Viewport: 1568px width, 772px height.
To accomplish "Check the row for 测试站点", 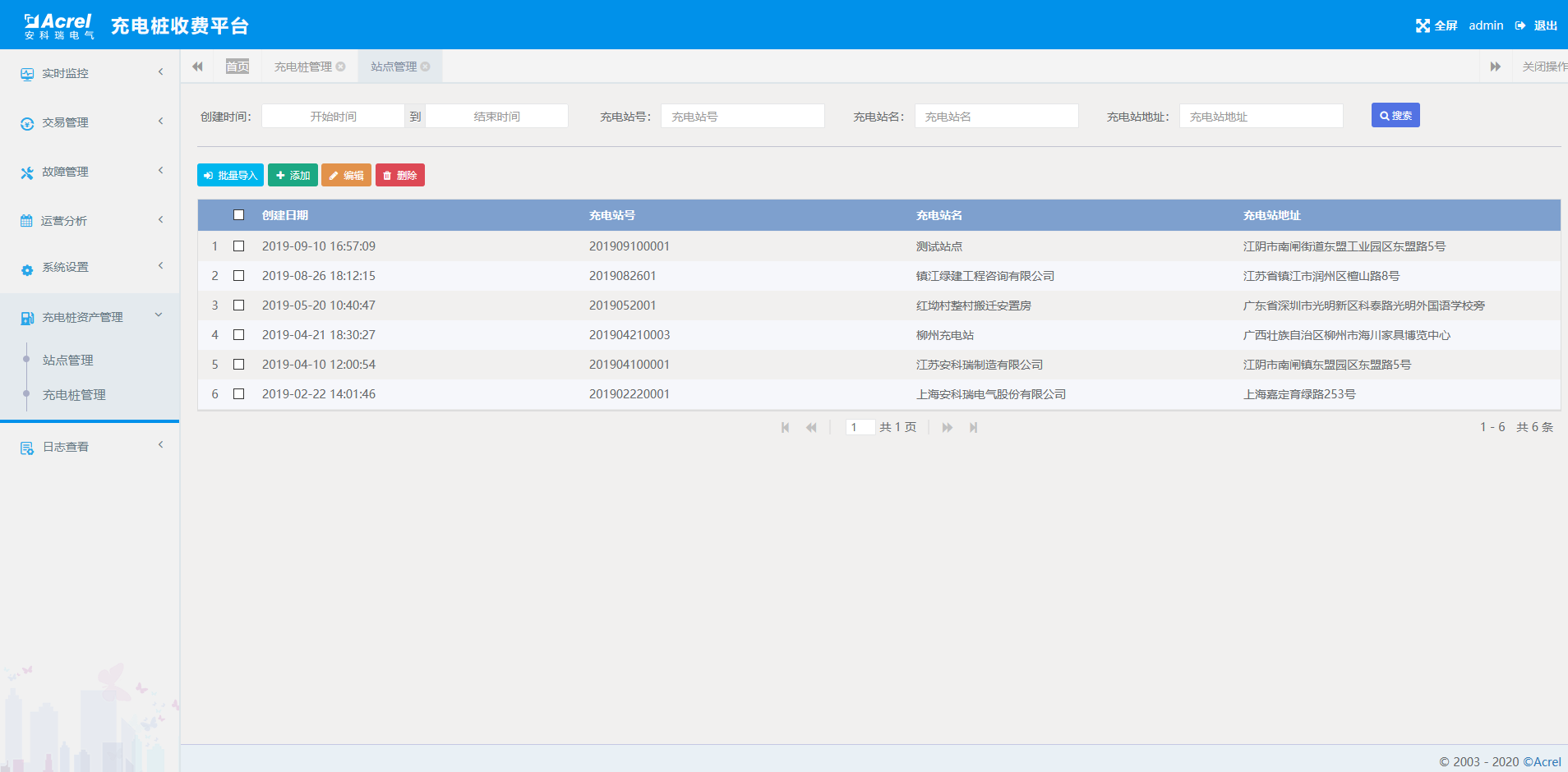I will coord(238,246).
